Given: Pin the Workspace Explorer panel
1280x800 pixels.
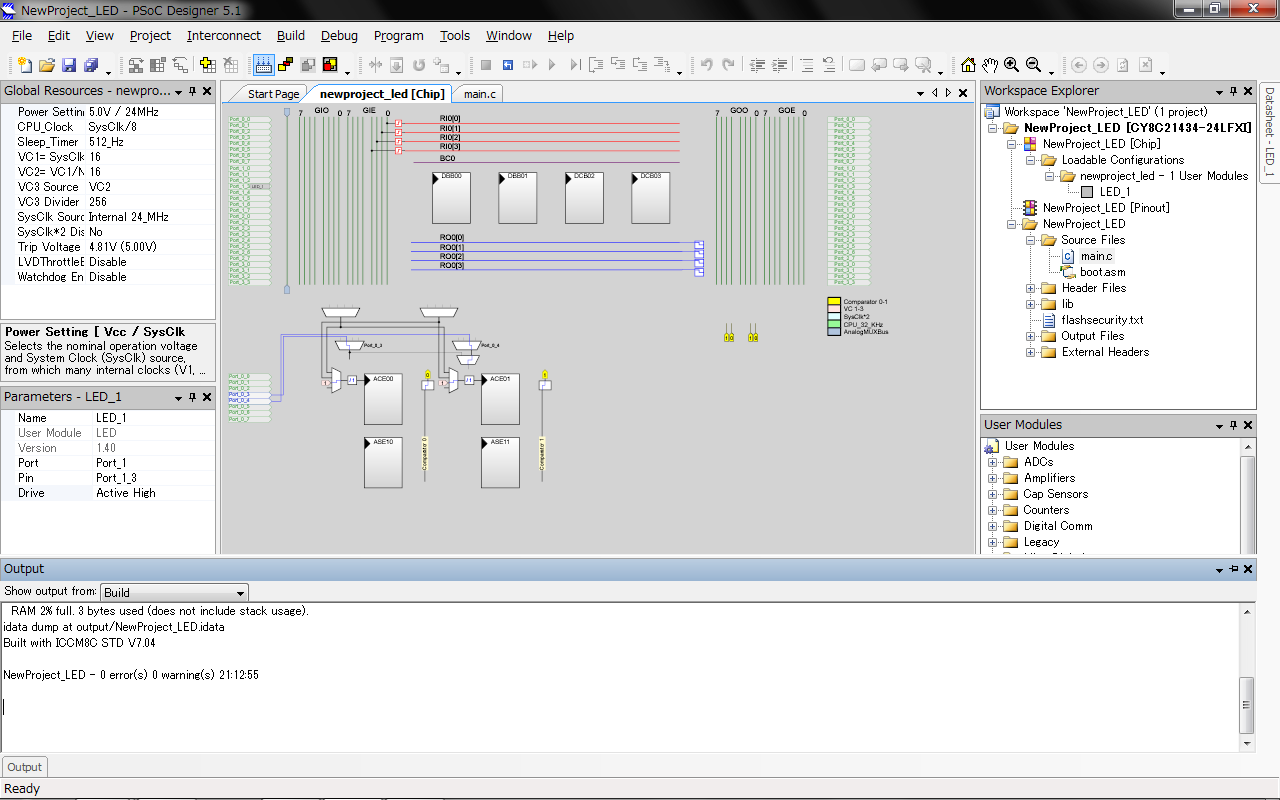Looking at the screenshot, I should tap(1234, 91).
